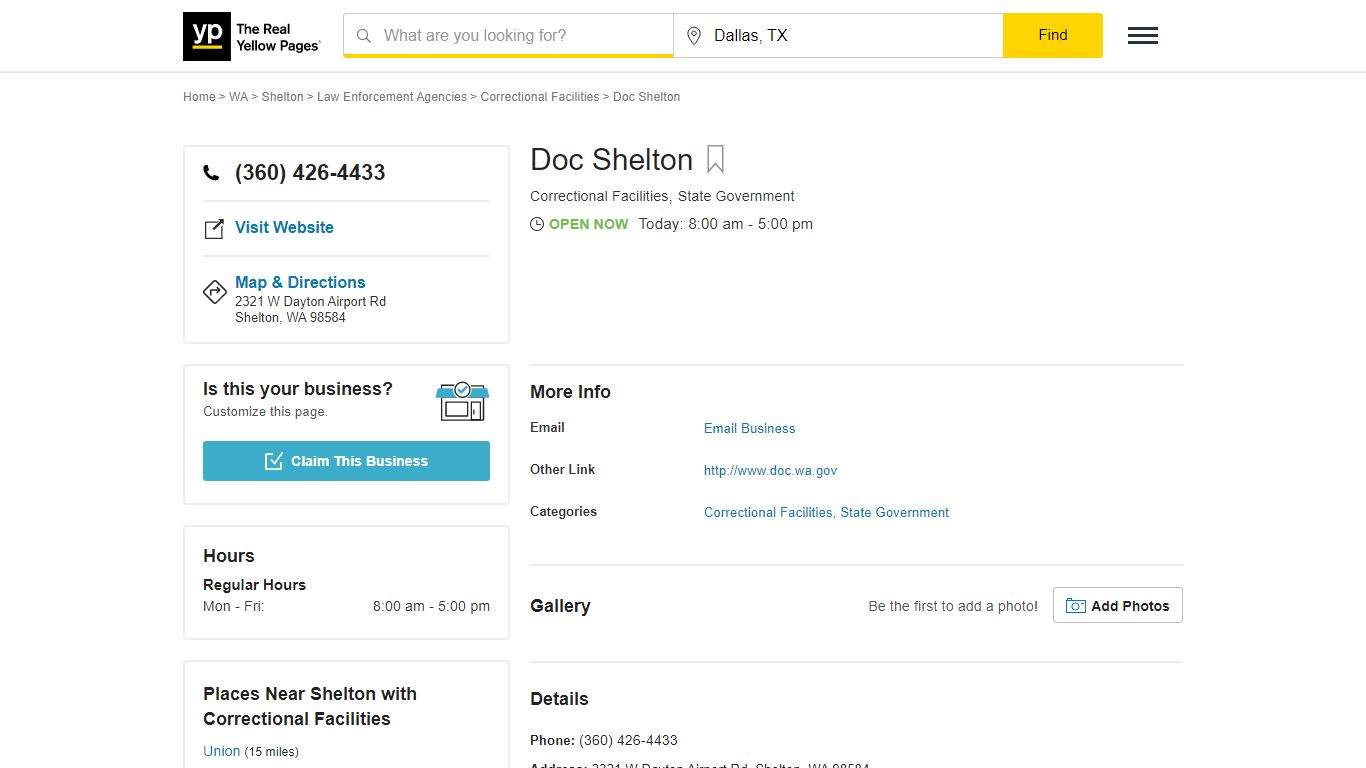Open the Union nearby place link
The width and height of the screenshot is (1366, 768).
click(221, 751)
